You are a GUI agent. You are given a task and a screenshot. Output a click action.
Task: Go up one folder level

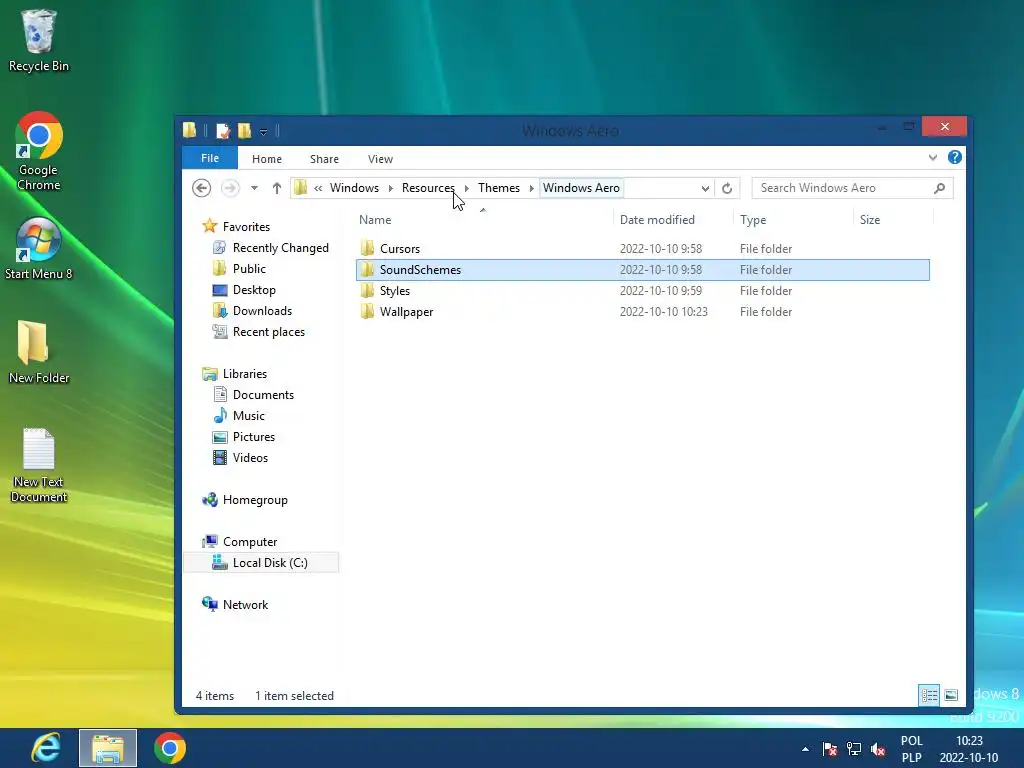pyautogui.click(x=276, y=188)
